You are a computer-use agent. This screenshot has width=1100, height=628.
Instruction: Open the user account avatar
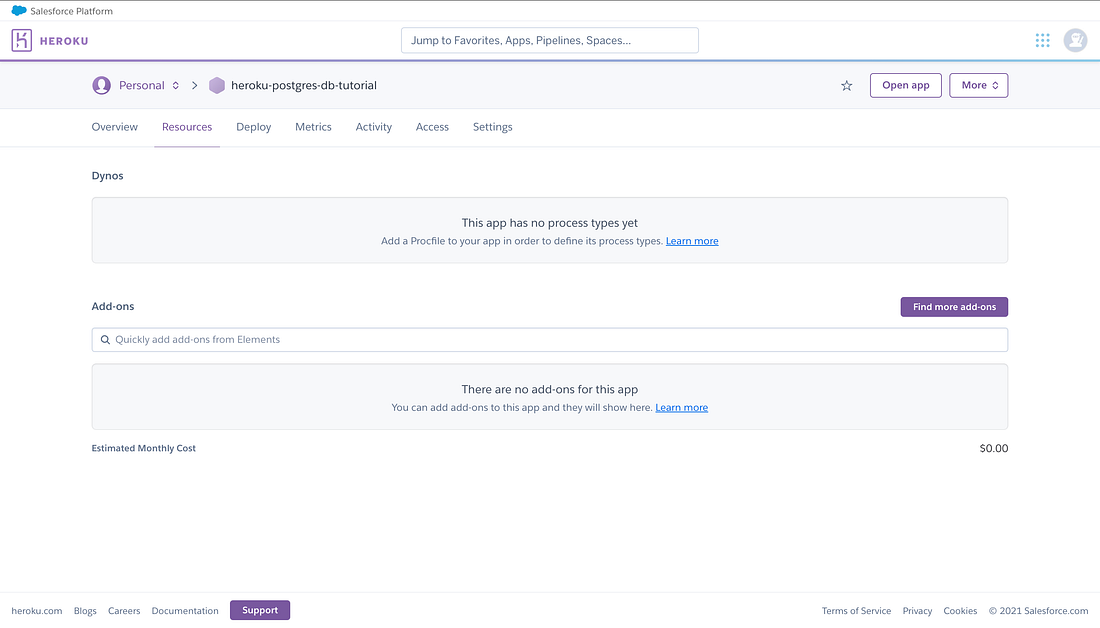[1075, 40]
